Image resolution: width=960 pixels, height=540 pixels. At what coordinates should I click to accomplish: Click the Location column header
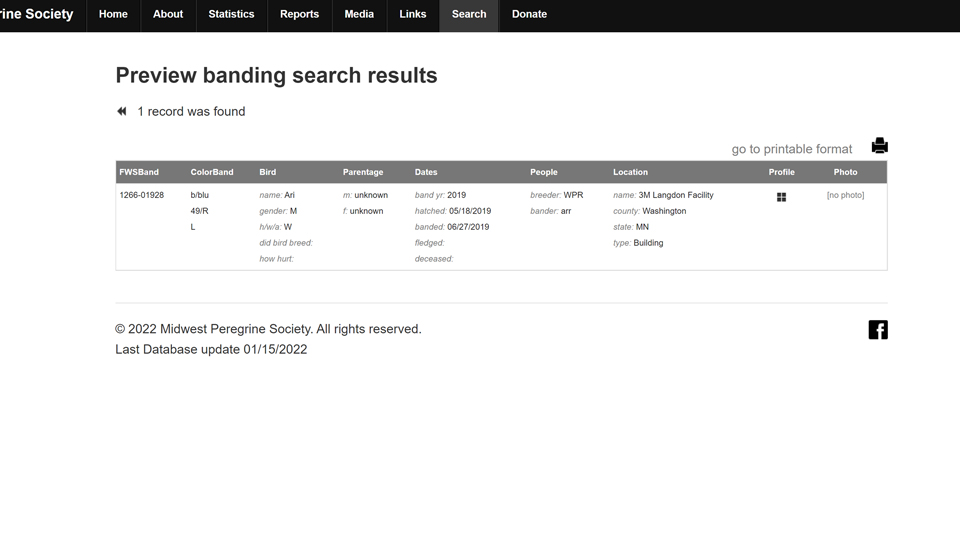(x=630, y=172)
